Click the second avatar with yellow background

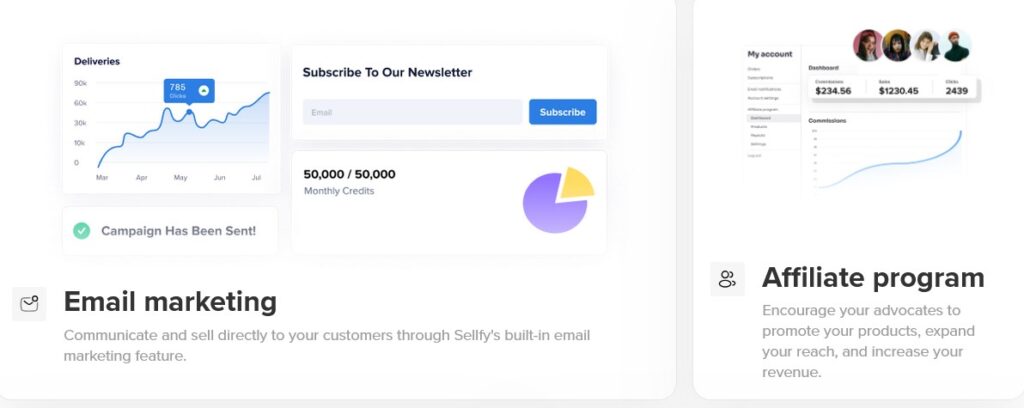[897, 45]
